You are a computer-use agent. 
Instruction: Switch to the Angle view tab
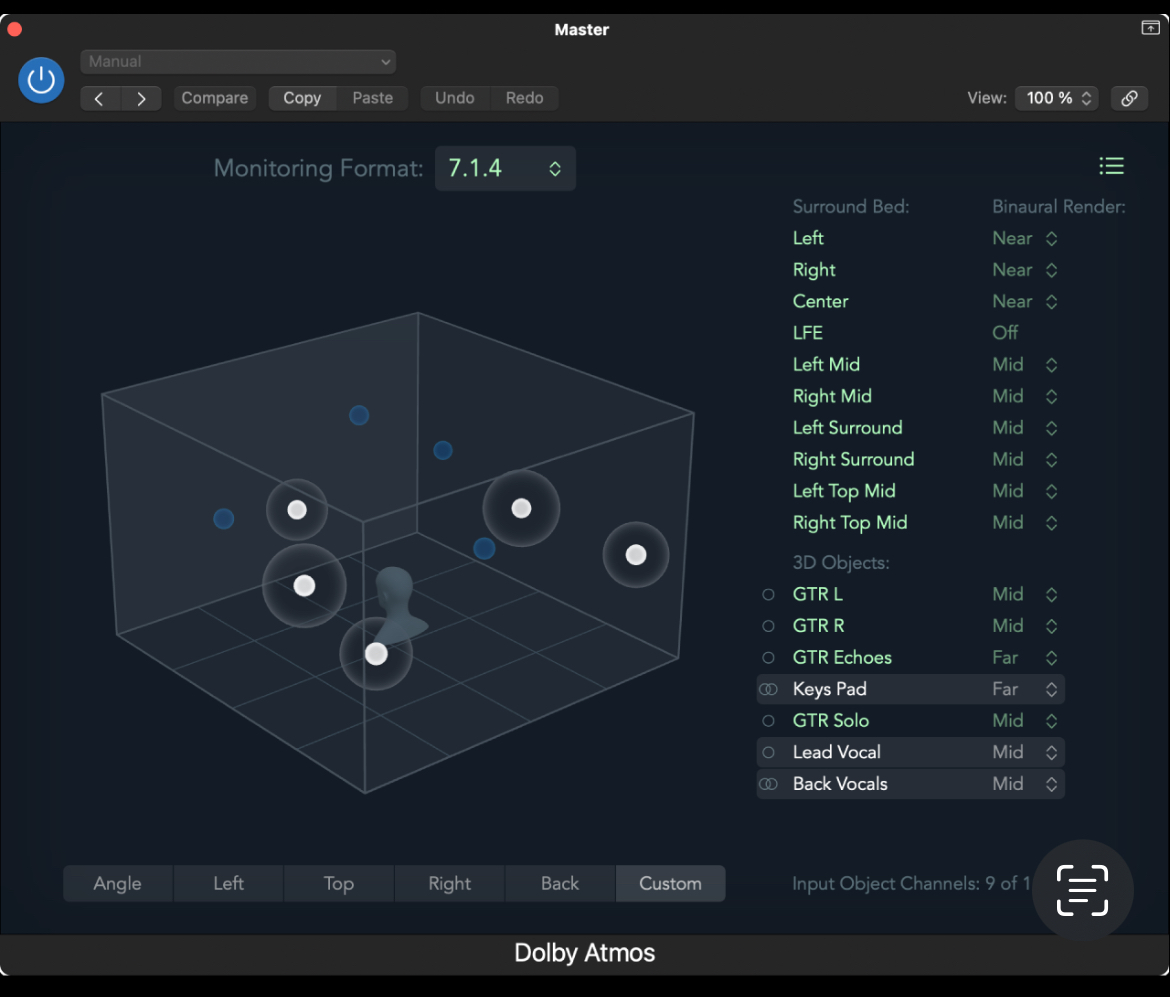coord(118,884)
